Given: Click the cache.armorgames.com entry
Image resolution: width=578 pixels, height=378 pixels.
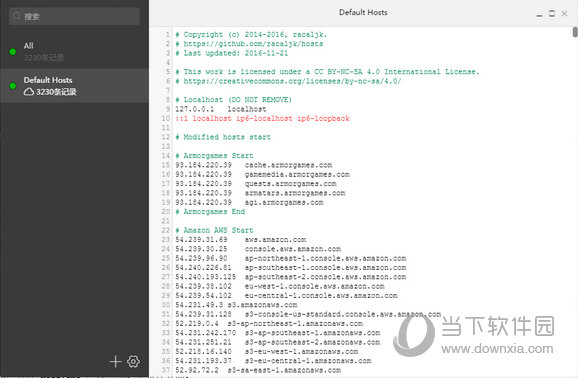Looking at the screenshot, I should [x=254, y=165].
